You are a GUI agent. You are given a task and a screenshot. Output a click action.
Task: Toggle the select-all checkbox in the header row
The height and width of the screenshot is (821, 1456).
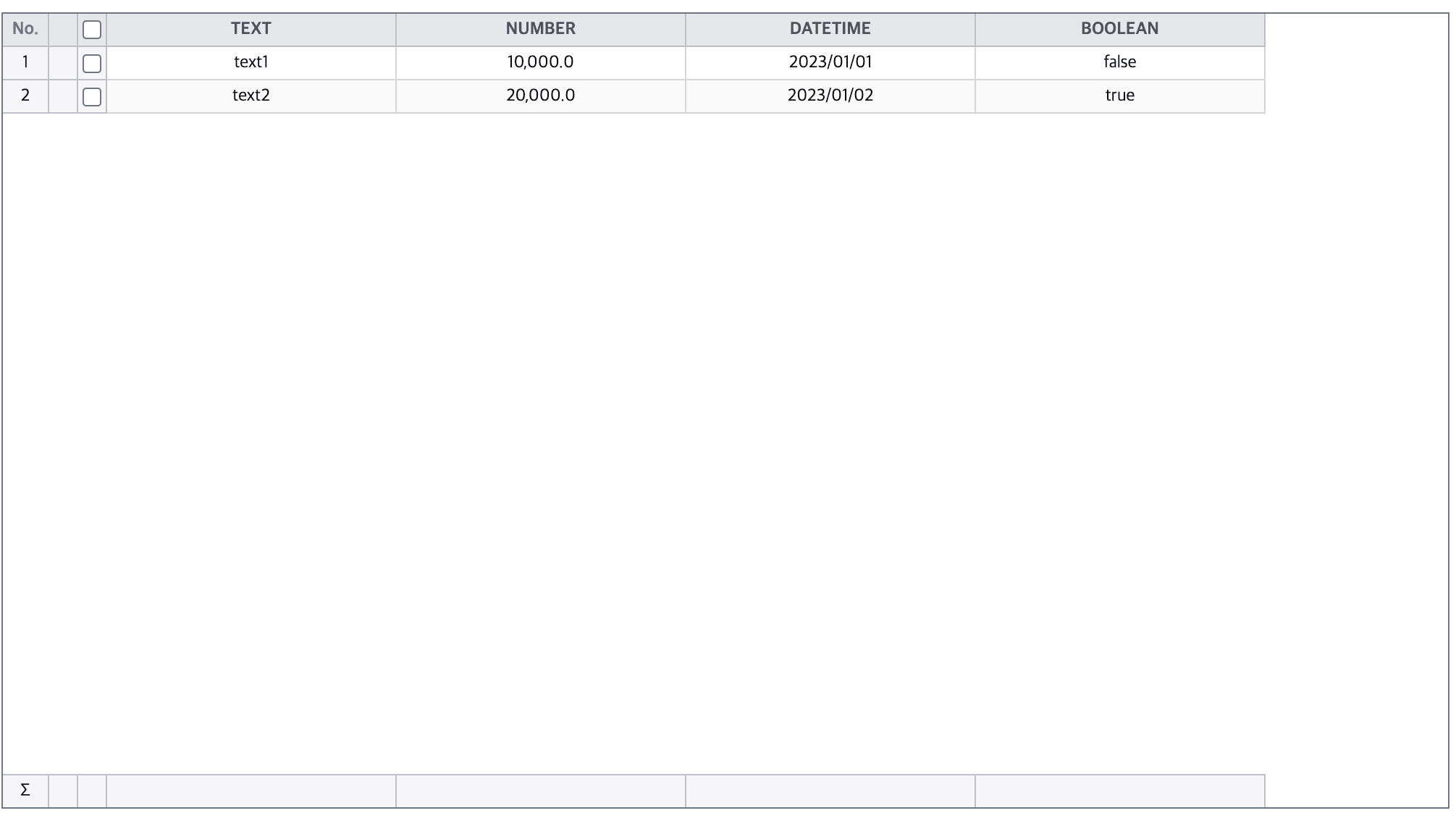92,30
